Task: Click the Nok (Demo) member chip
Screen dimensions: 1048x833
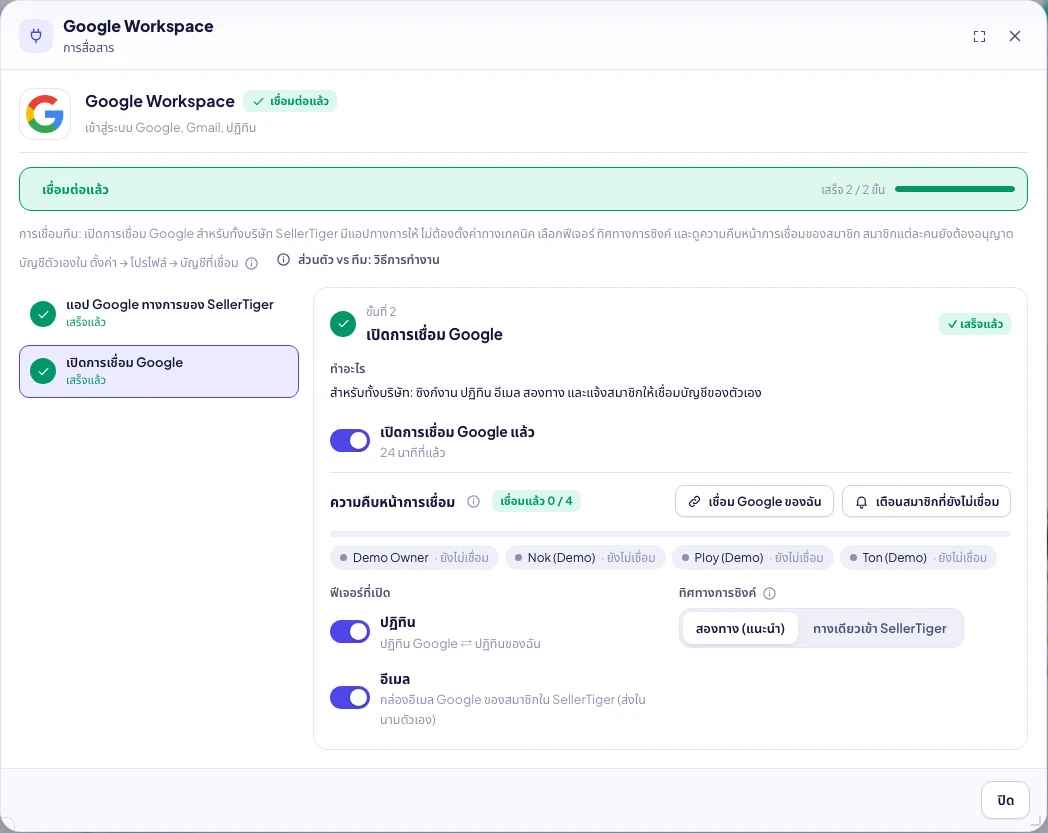Action: point(585,558)
